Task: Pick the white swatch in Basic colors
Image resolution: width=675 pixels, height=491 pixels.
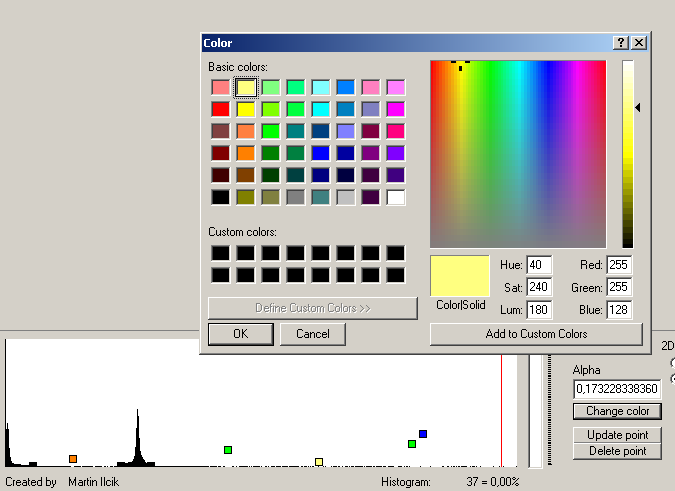Action: (395, 197)
